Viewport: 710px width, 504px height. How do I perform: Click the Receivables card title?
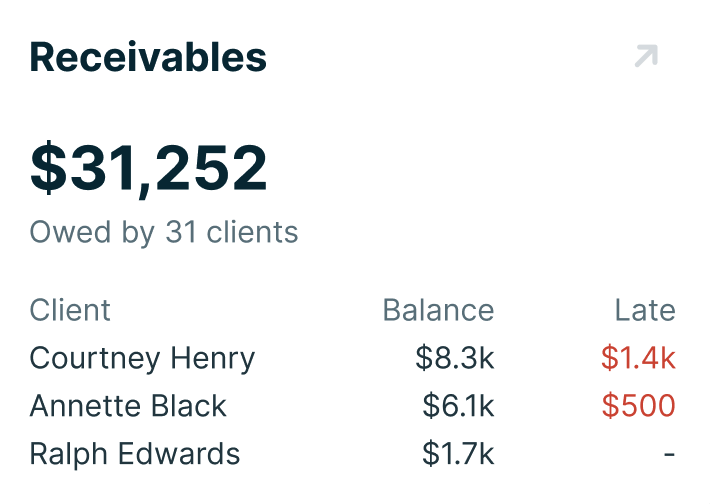(148, 58)
